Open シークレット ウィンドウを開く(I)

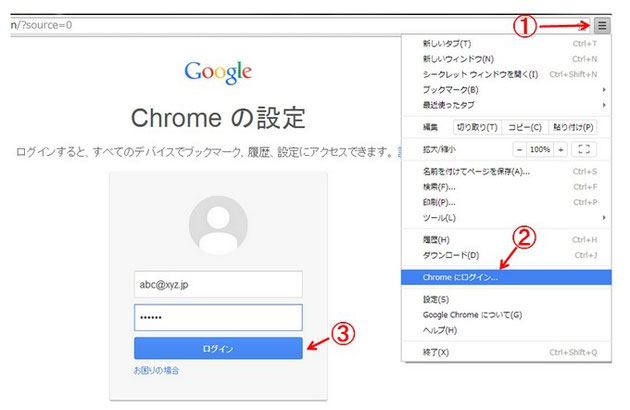tap(506, 74)
